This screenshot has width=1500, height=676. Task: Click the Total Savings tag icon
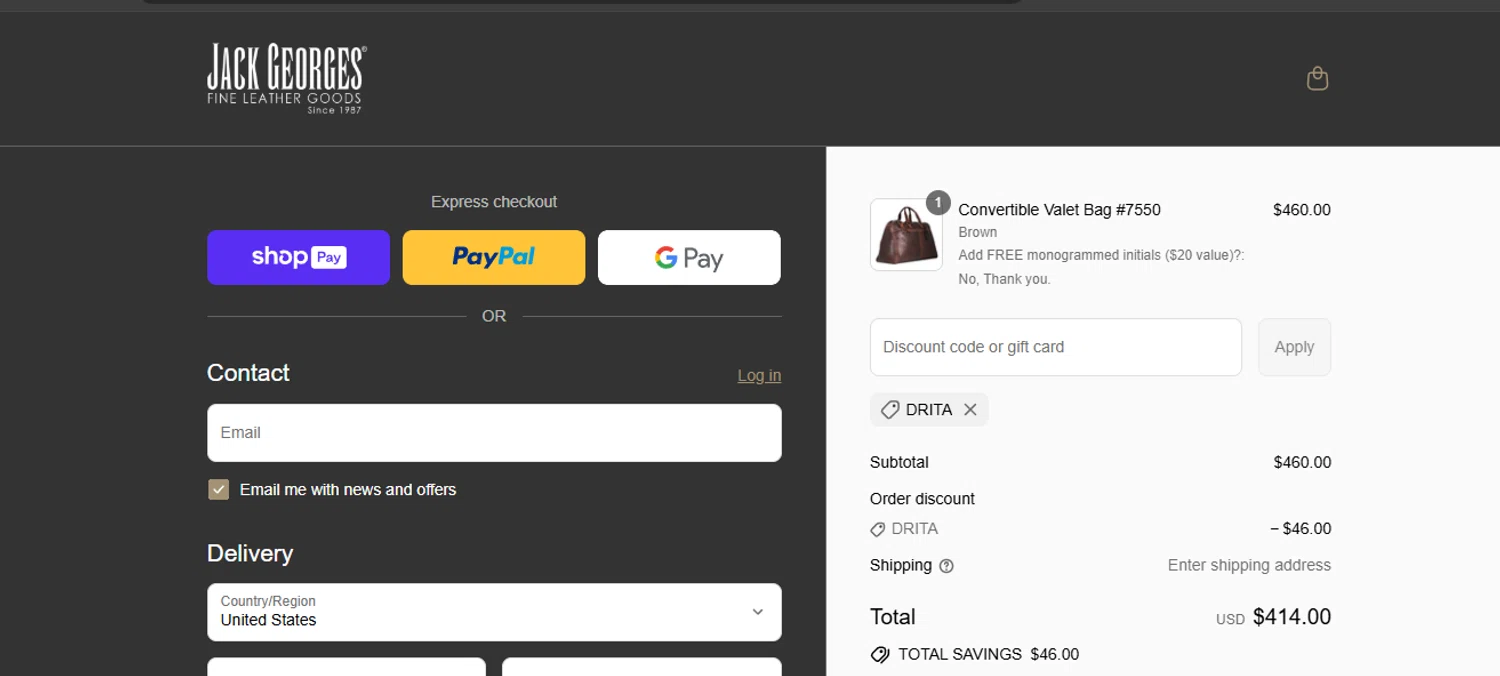[880, 654]
